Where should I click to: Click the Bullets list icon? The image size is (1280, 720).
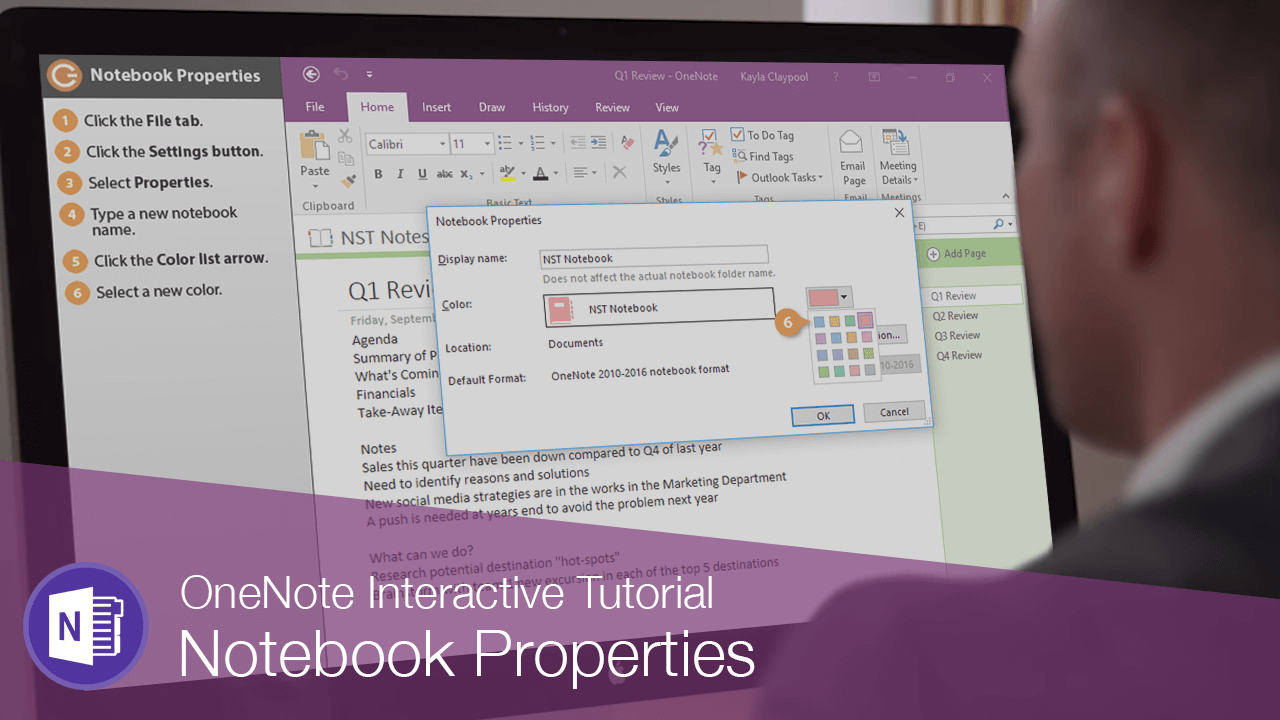tap(505, 142)
